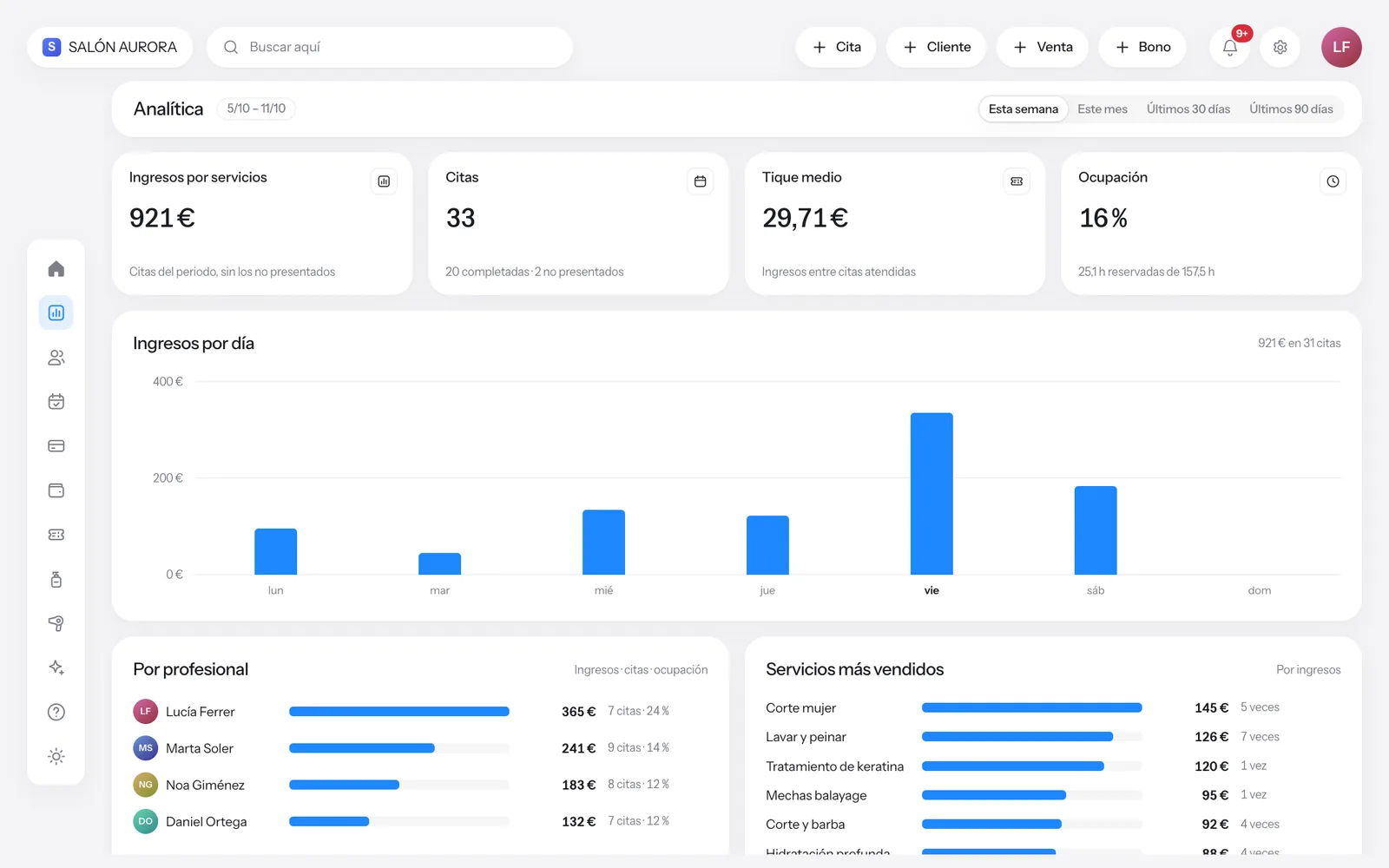Click ticket icon on Tique medio card
Screen dimensions: 1389x868
point(1017,181)
